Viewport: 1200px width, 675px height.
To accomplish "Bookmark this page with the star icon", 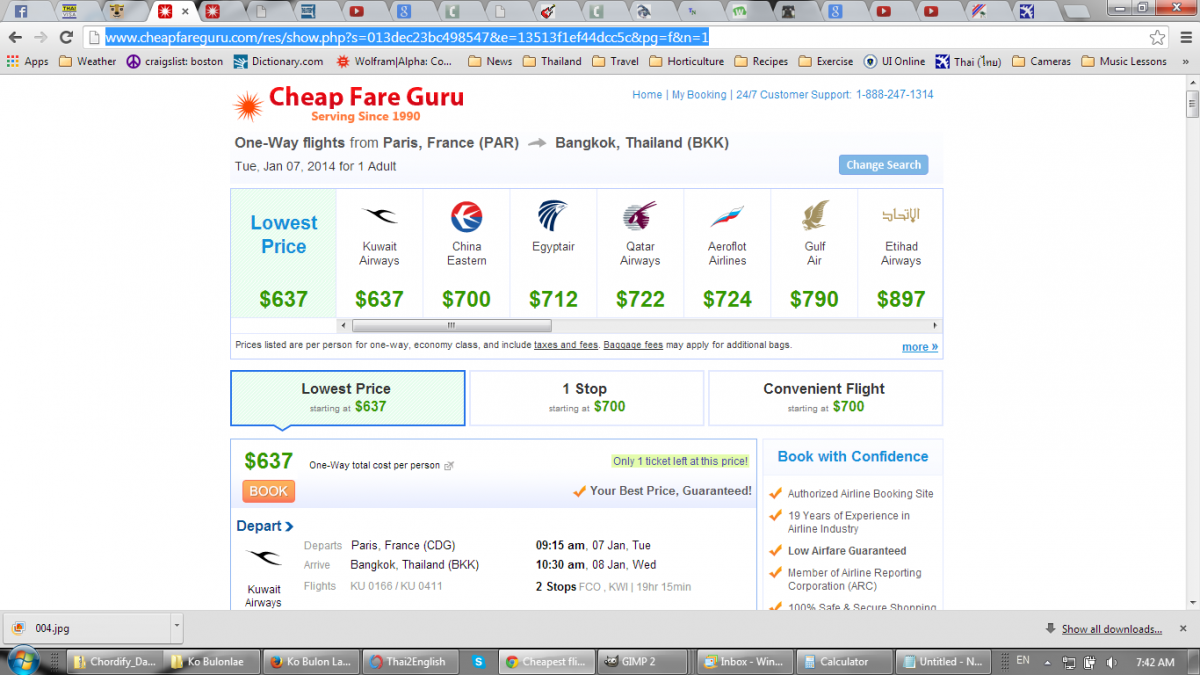I will [1157, 37].
